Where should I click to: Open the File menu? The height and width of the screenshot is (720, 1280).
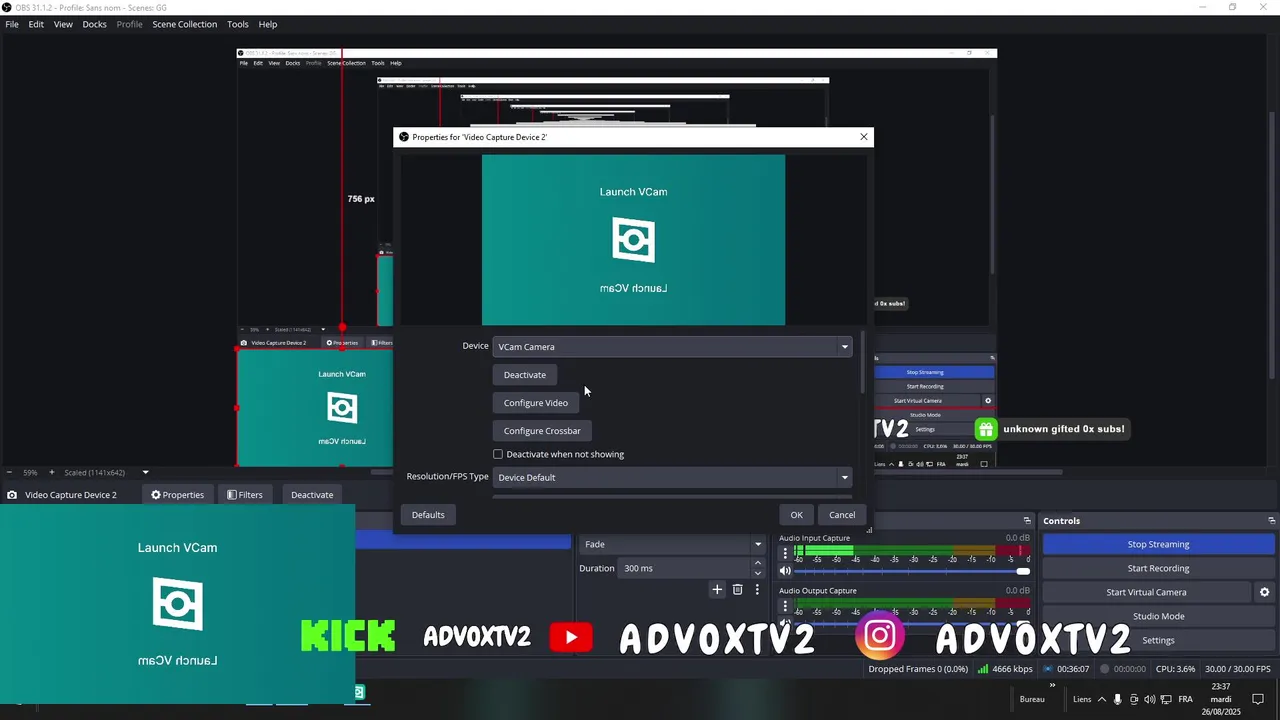pos(12,24)
